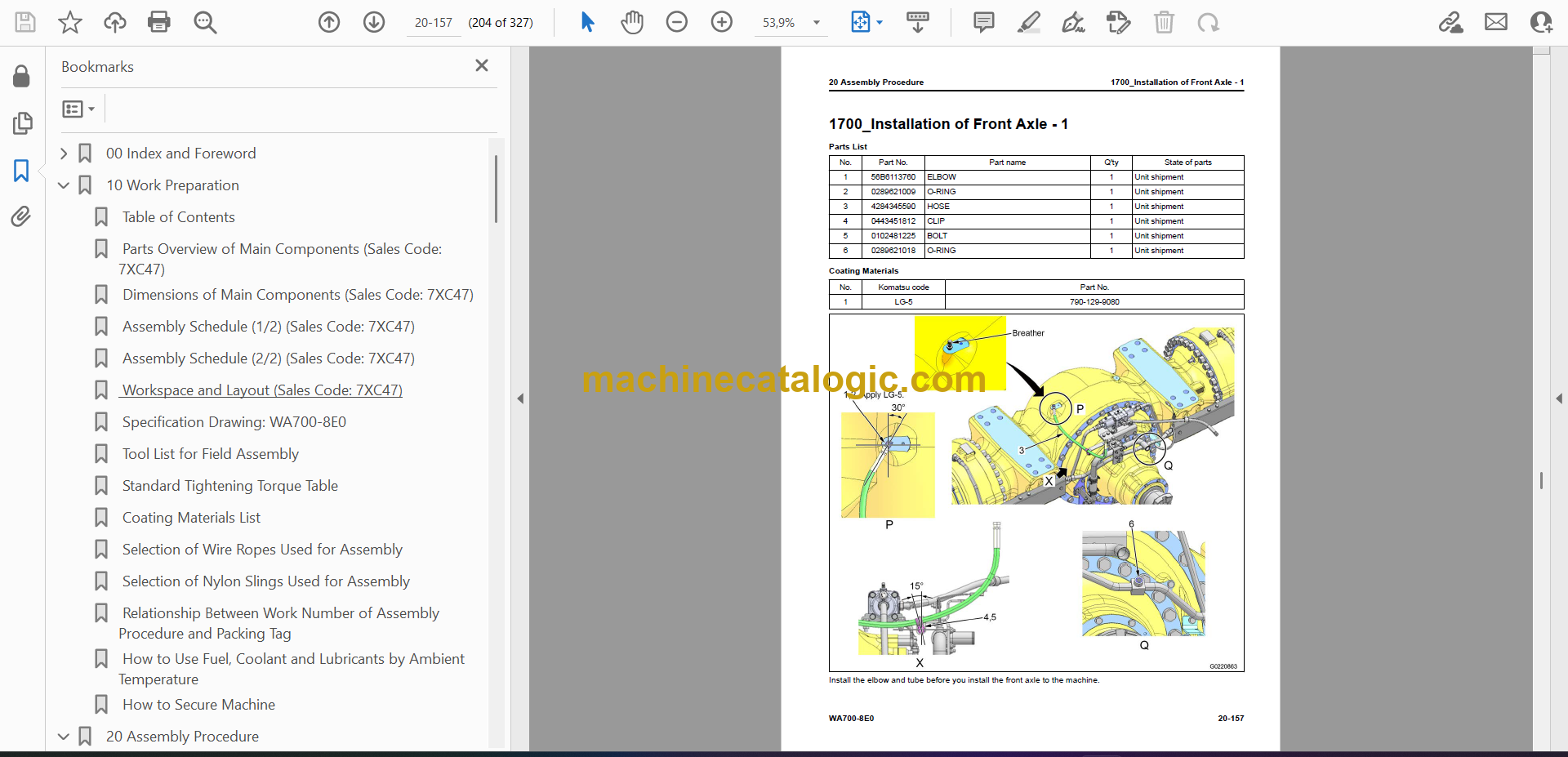The width and height of the screenshot is (1568, 757).
Task: Go to next page arrow
Action: pos(374,22)
